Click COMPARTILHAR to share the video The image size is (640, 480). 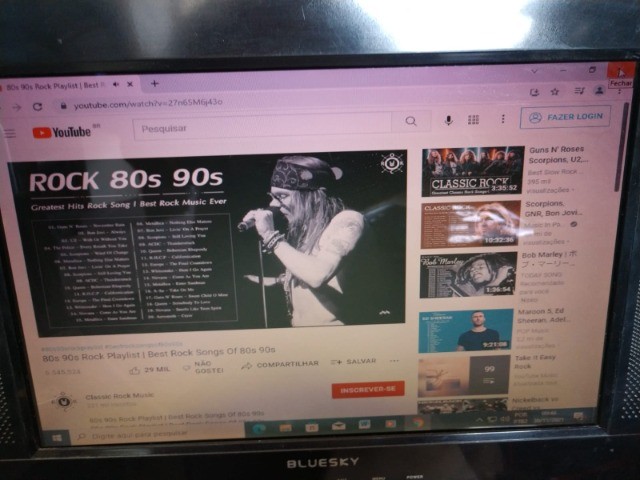280,364
